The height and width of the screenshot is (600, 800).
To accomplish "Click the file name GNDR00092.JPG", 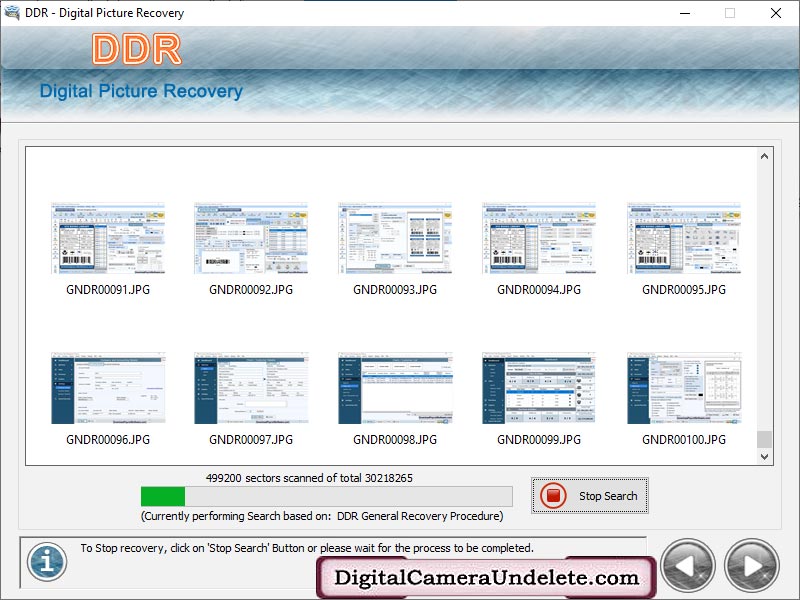I will pos(251,290).
